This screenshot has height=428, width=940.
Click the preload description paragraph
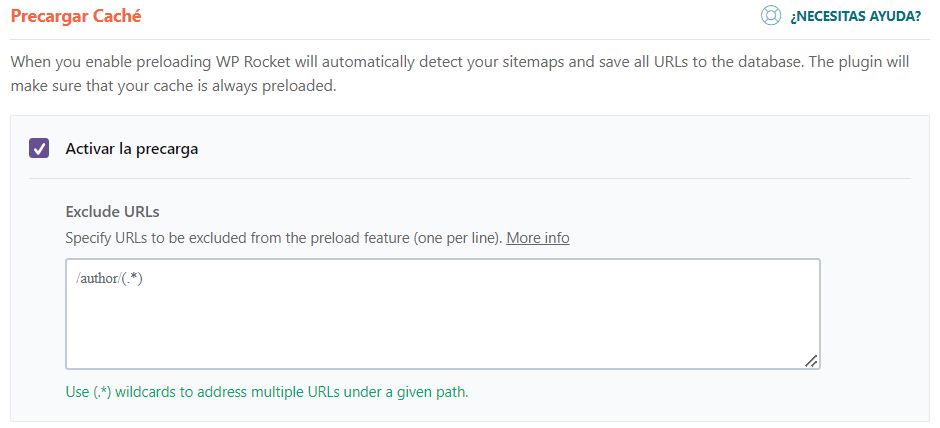tap(460, 74)
